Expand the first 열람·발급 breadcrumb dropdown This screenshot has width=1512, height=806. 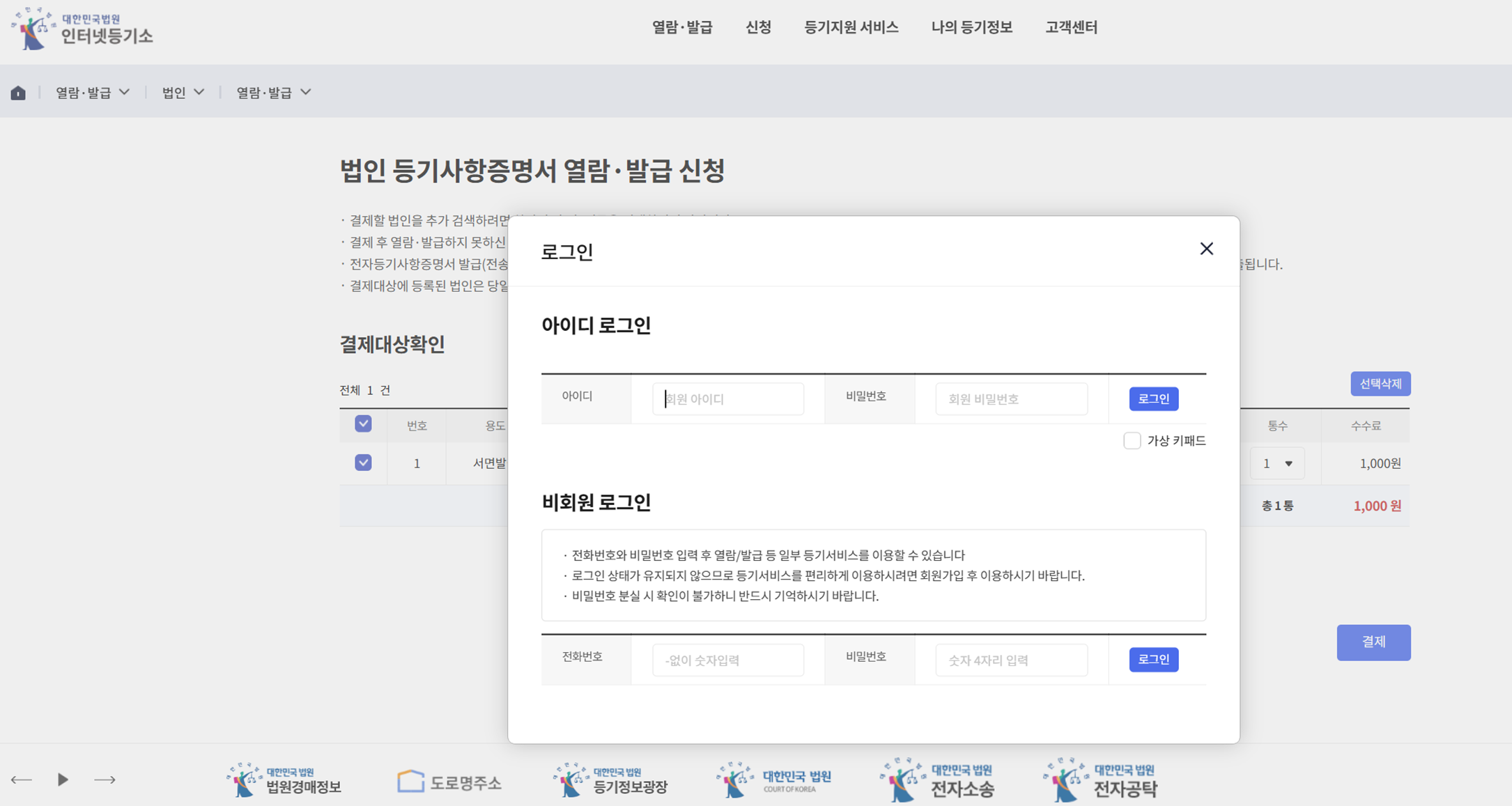pyautogui.click(x=93, y=93)
